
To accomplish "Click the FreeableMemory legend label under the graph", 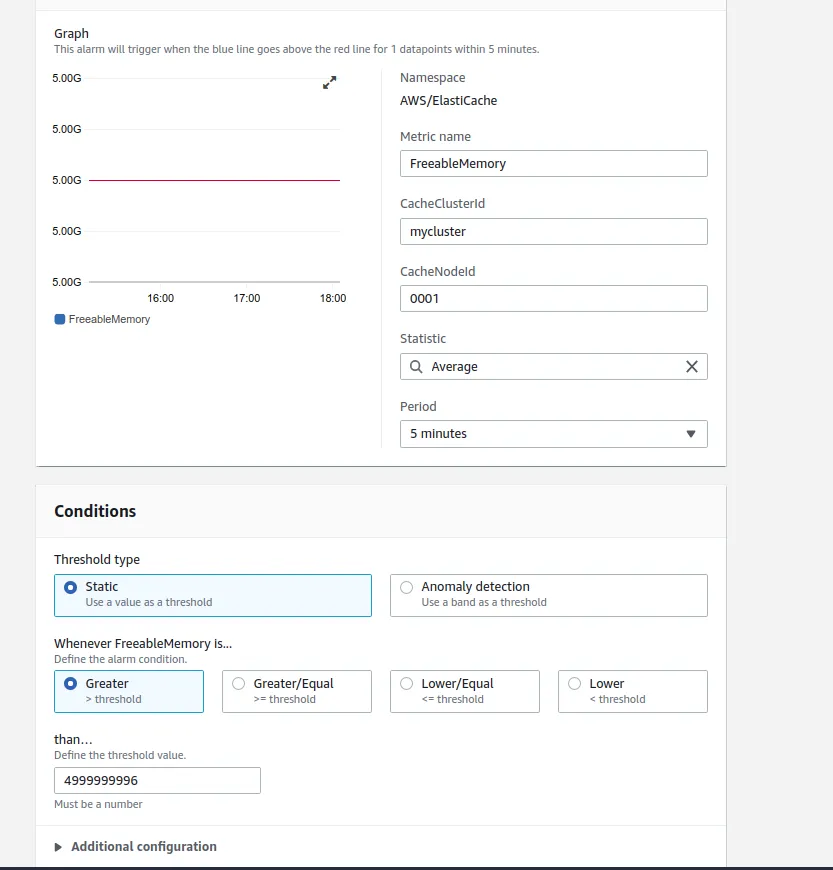I will click(x=109, y=319).
